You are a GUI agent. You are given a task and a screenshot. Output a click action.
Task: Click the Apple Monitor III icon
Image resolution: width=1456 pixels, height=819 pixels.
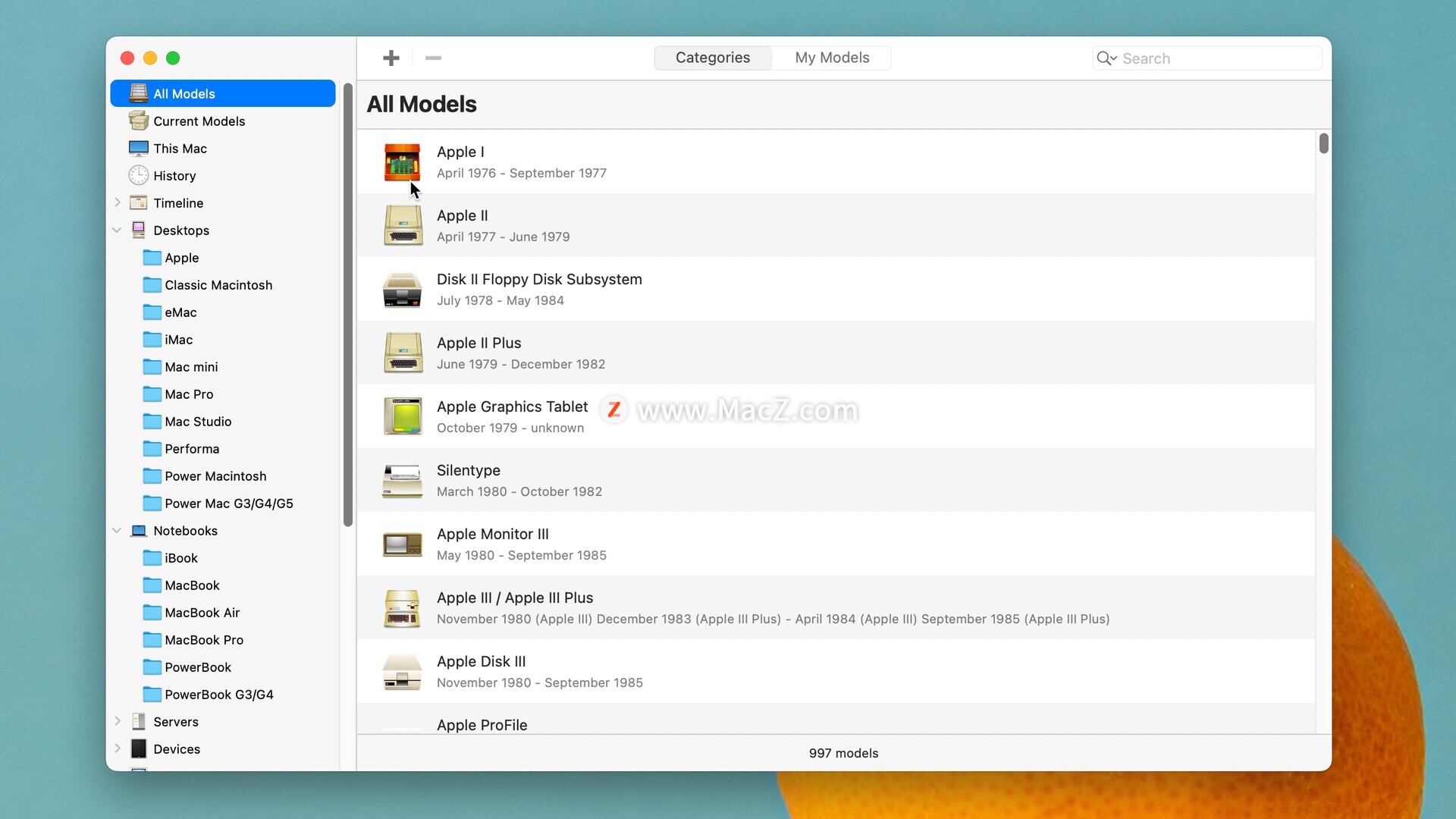point(402,544)
